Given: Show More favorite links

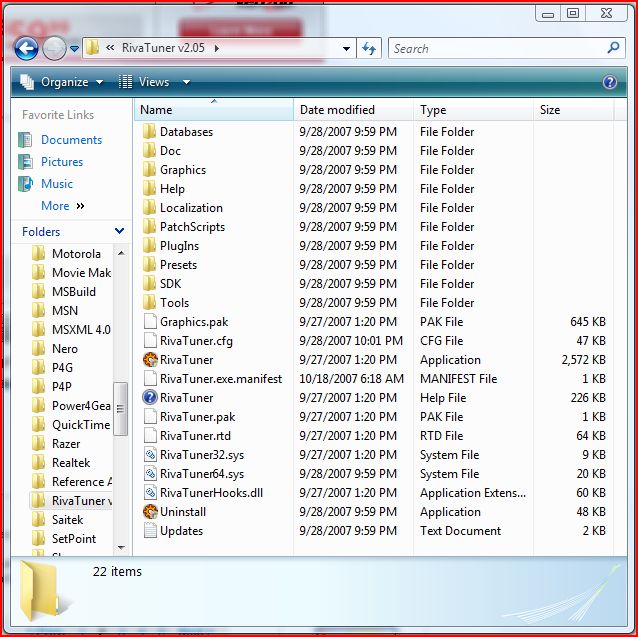Looking at the screenshot, I should click(63, 206).
